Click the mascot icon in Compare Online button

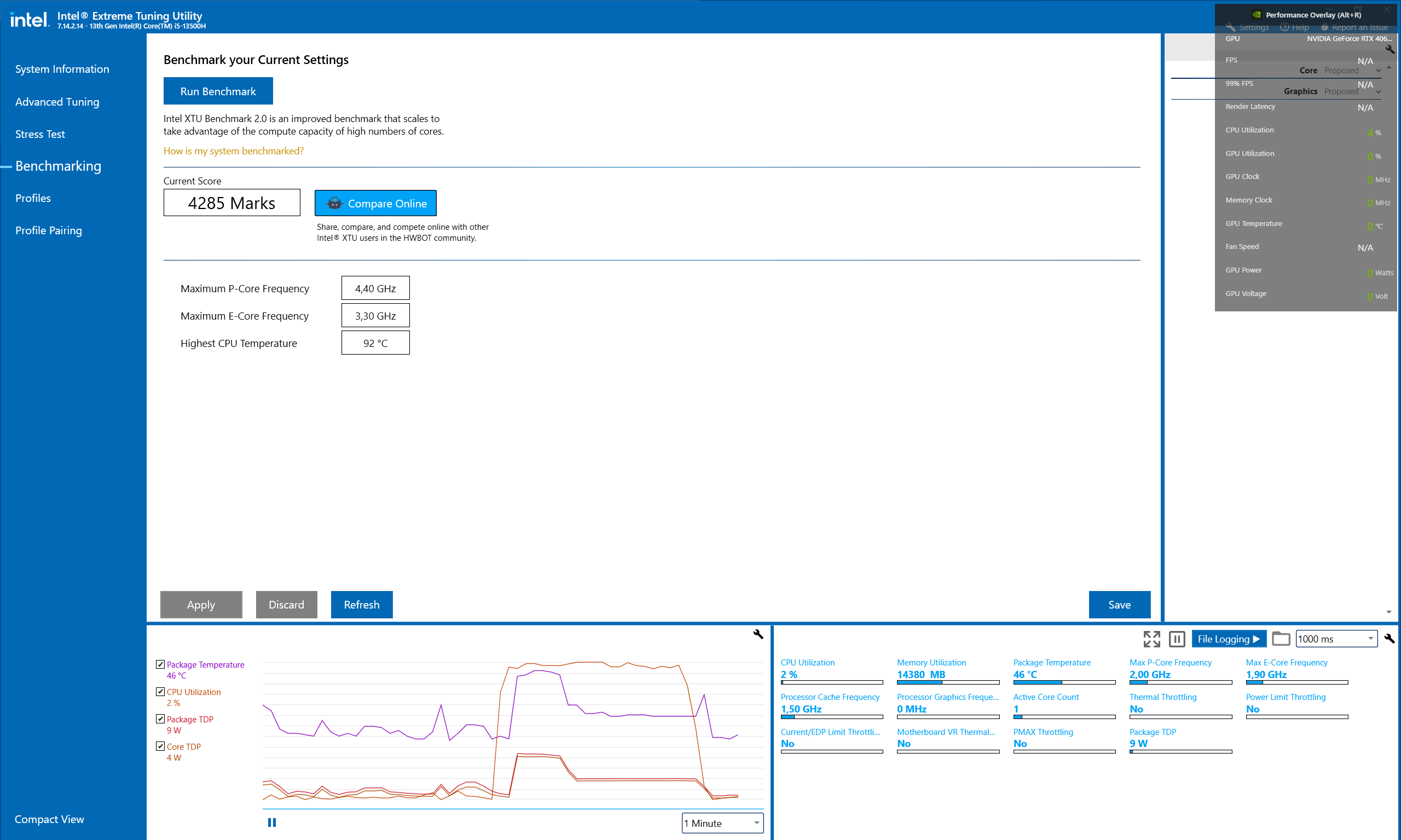(335, 203)
